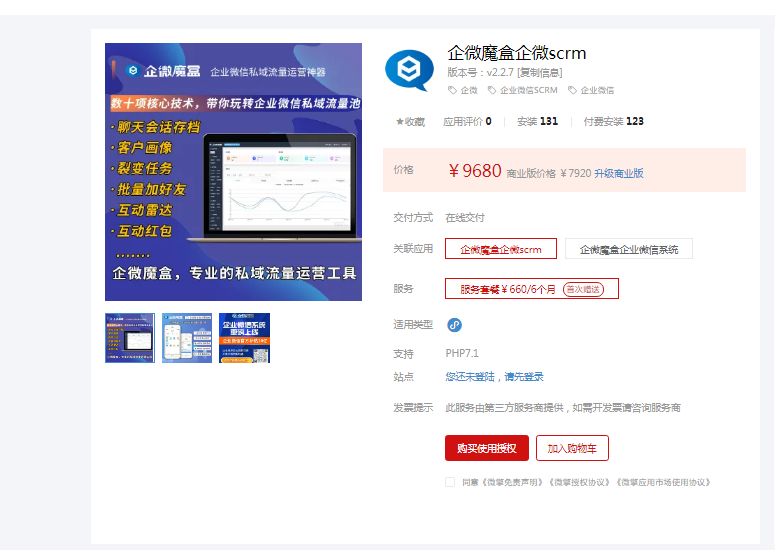Select the 企微魔盒企微scrm related app option
The image size is (775, 550).
tap(500, 249)
